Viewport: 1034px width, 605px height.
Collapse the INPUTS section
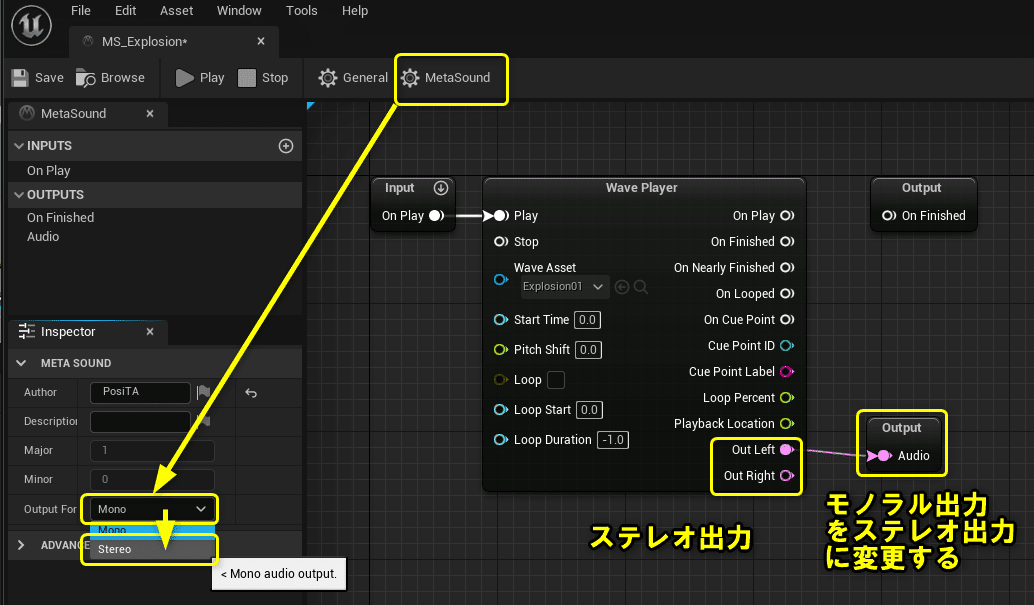[x=19, y=146]
